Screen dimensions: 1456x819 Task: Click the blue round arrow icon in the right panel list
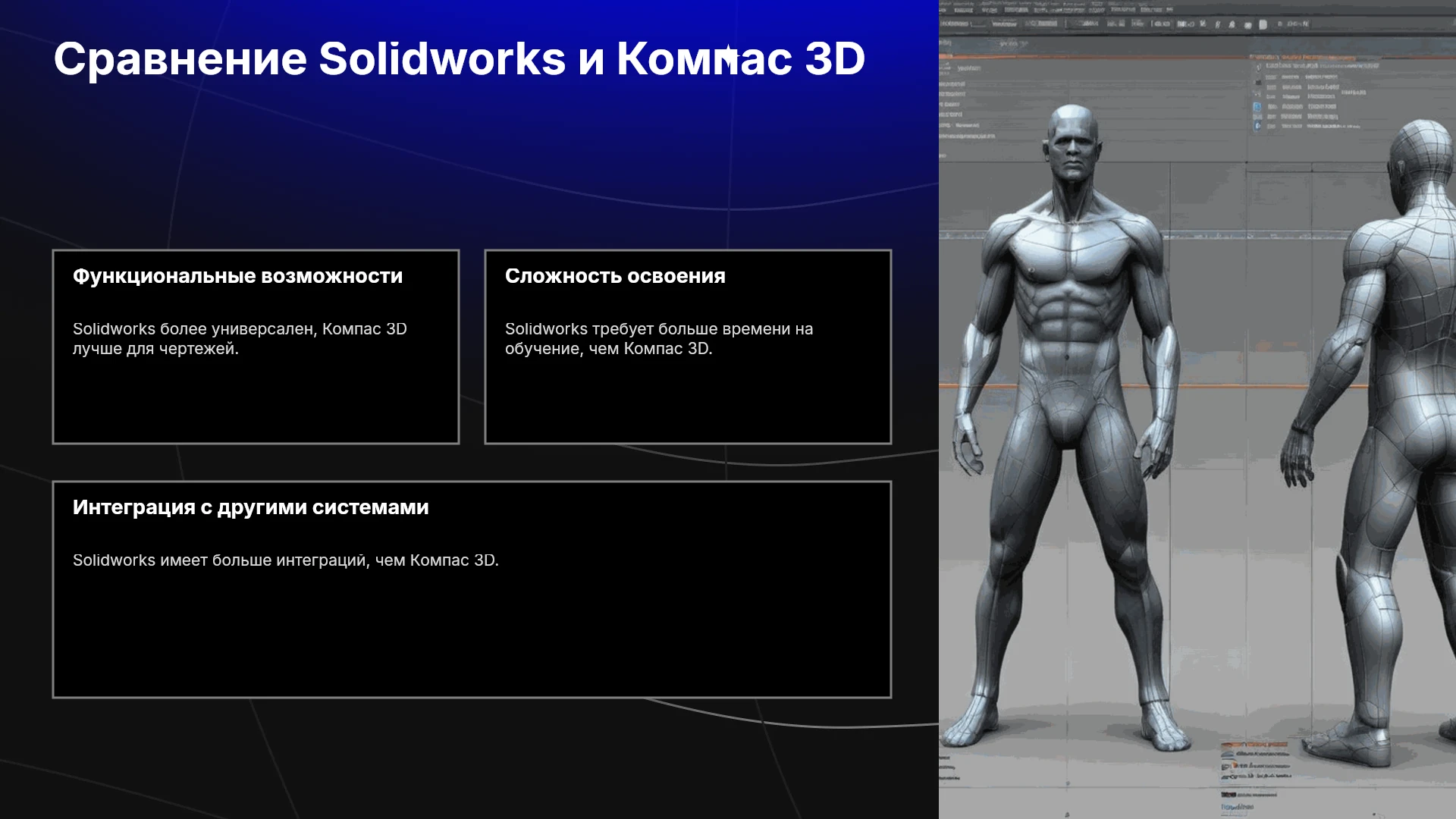pyautogui.click(x=1257, y=126)
